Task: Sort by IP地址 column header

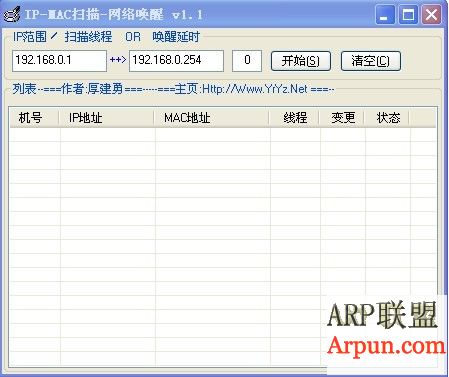Action: click(106, 118)
